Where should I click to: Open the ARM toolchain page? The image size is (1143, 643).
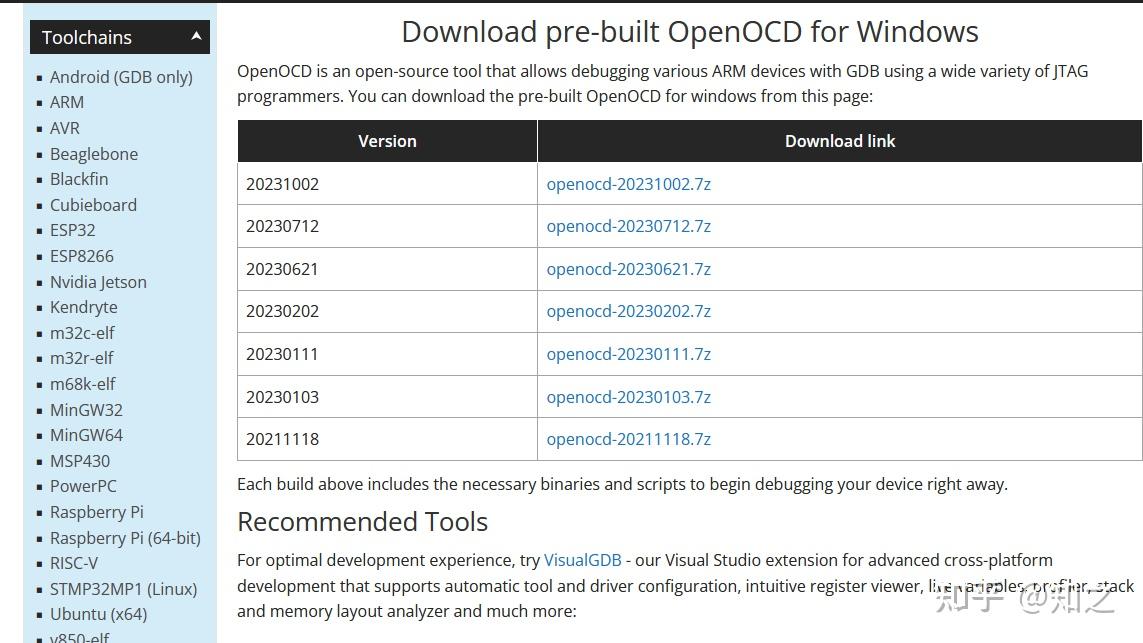coord(67,102)
